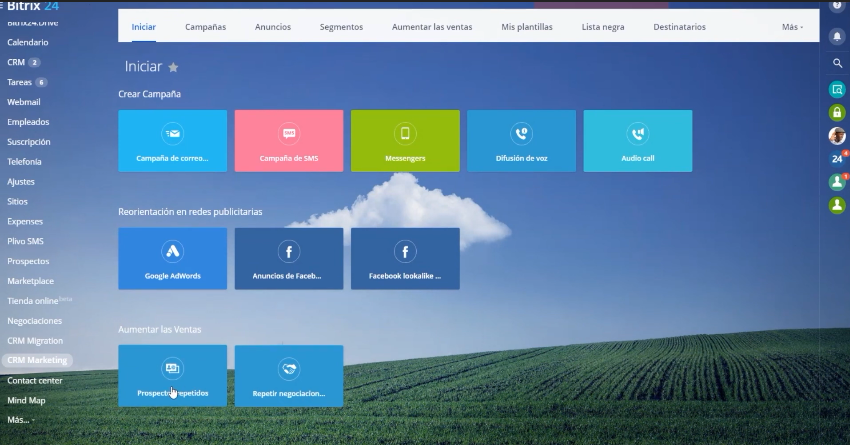Click the search magnifier icon
The width and height of the screenshot is (850, 445).
point(837,63)
